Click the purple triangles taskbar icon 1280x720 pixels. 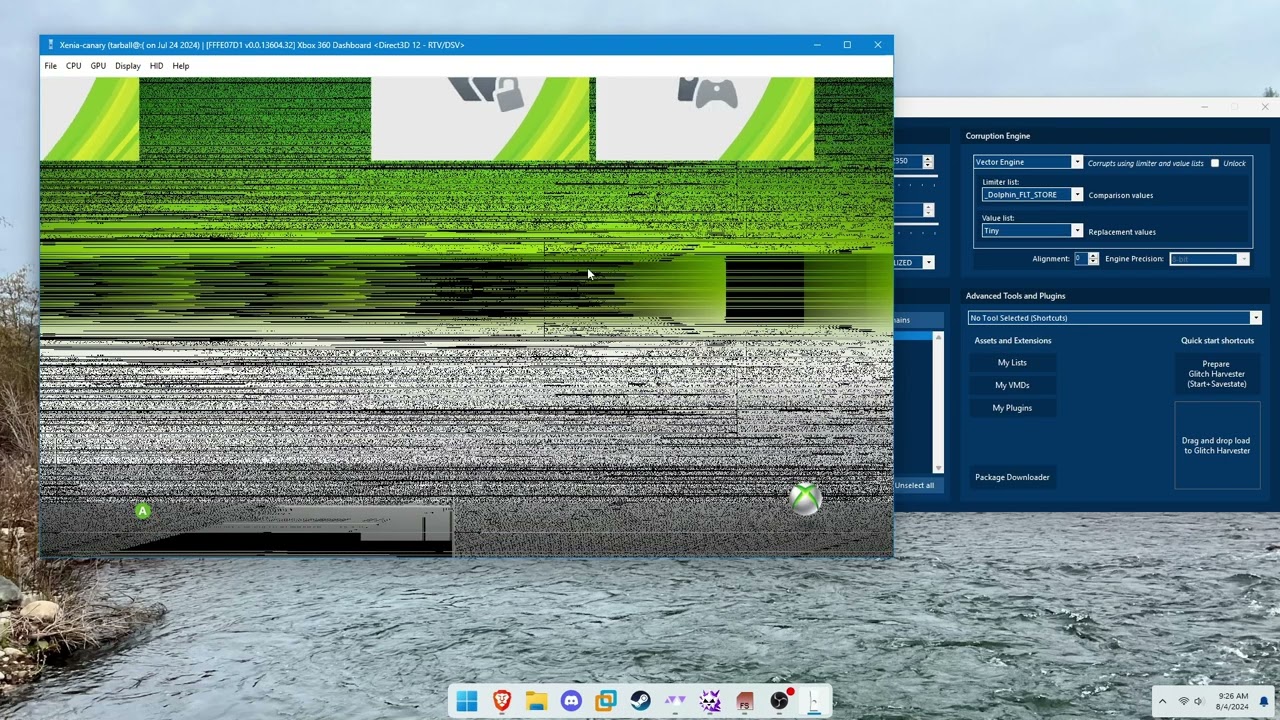coord(675,701)
